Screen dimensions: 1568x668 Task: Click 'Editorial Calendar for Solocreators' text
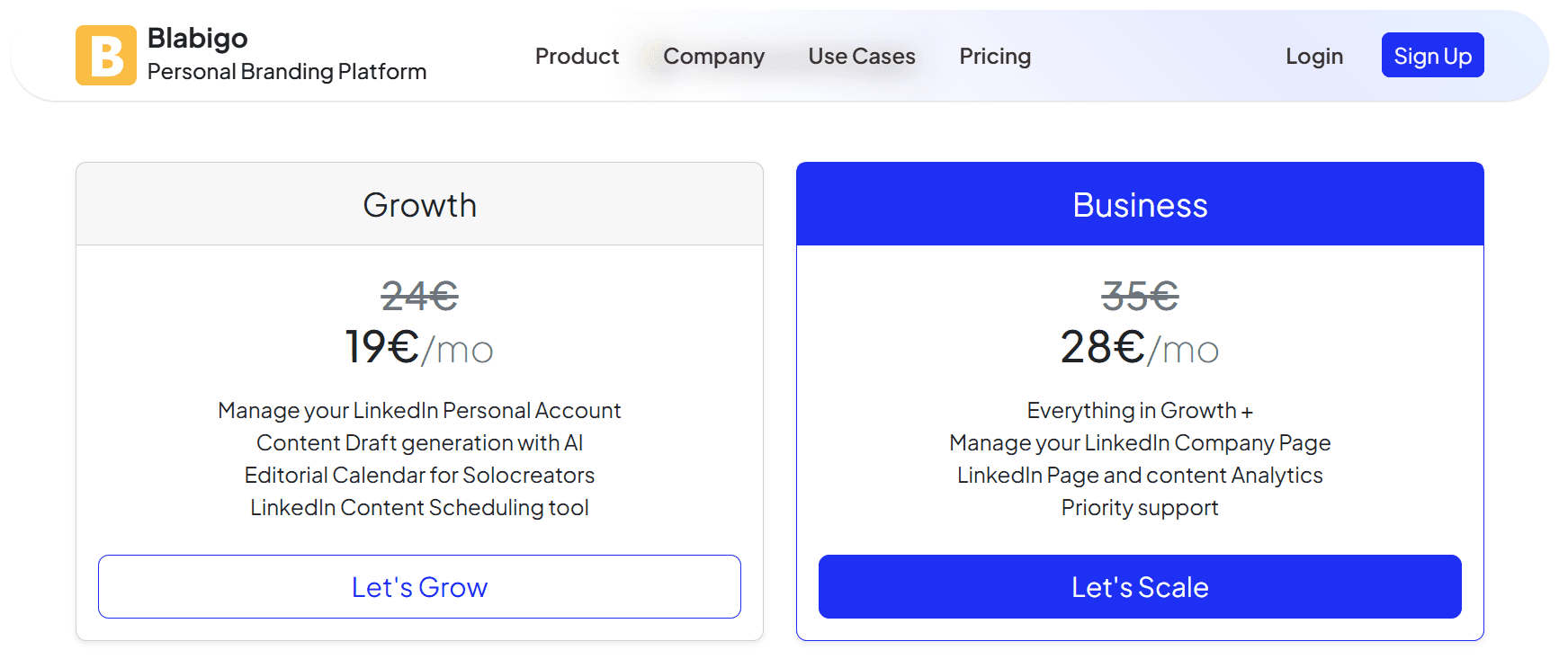pyautogui.click(x=419, y=475)
